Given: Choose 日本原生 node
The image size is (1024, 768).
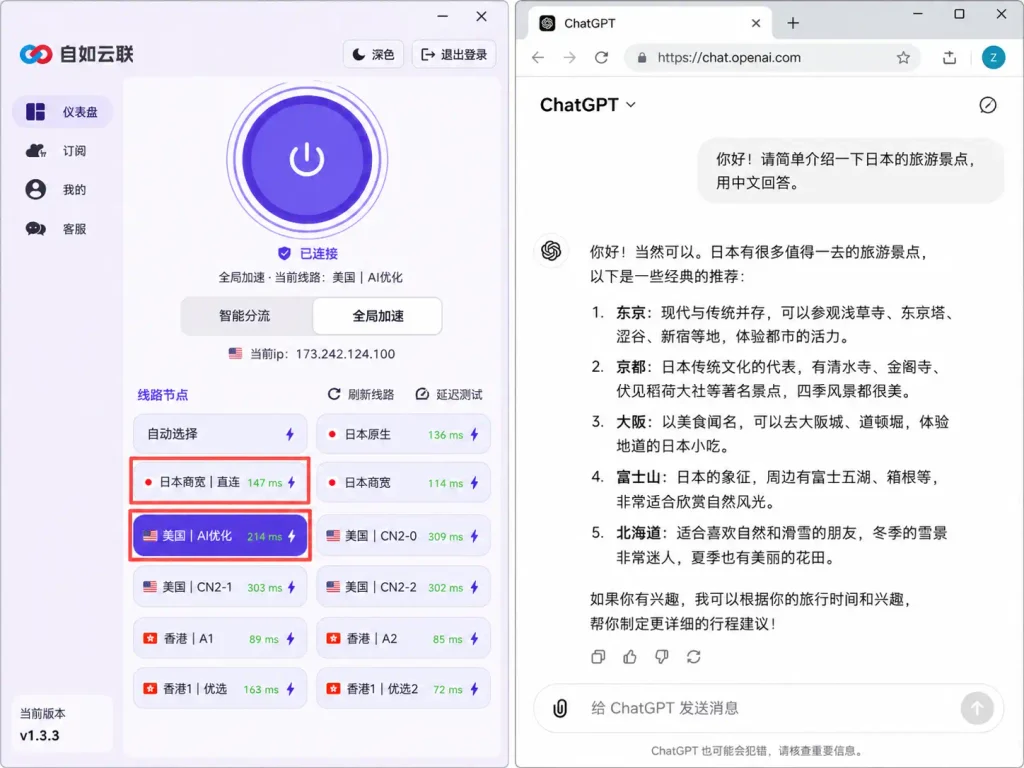Looking at the screenshot, I should (404, 434).
